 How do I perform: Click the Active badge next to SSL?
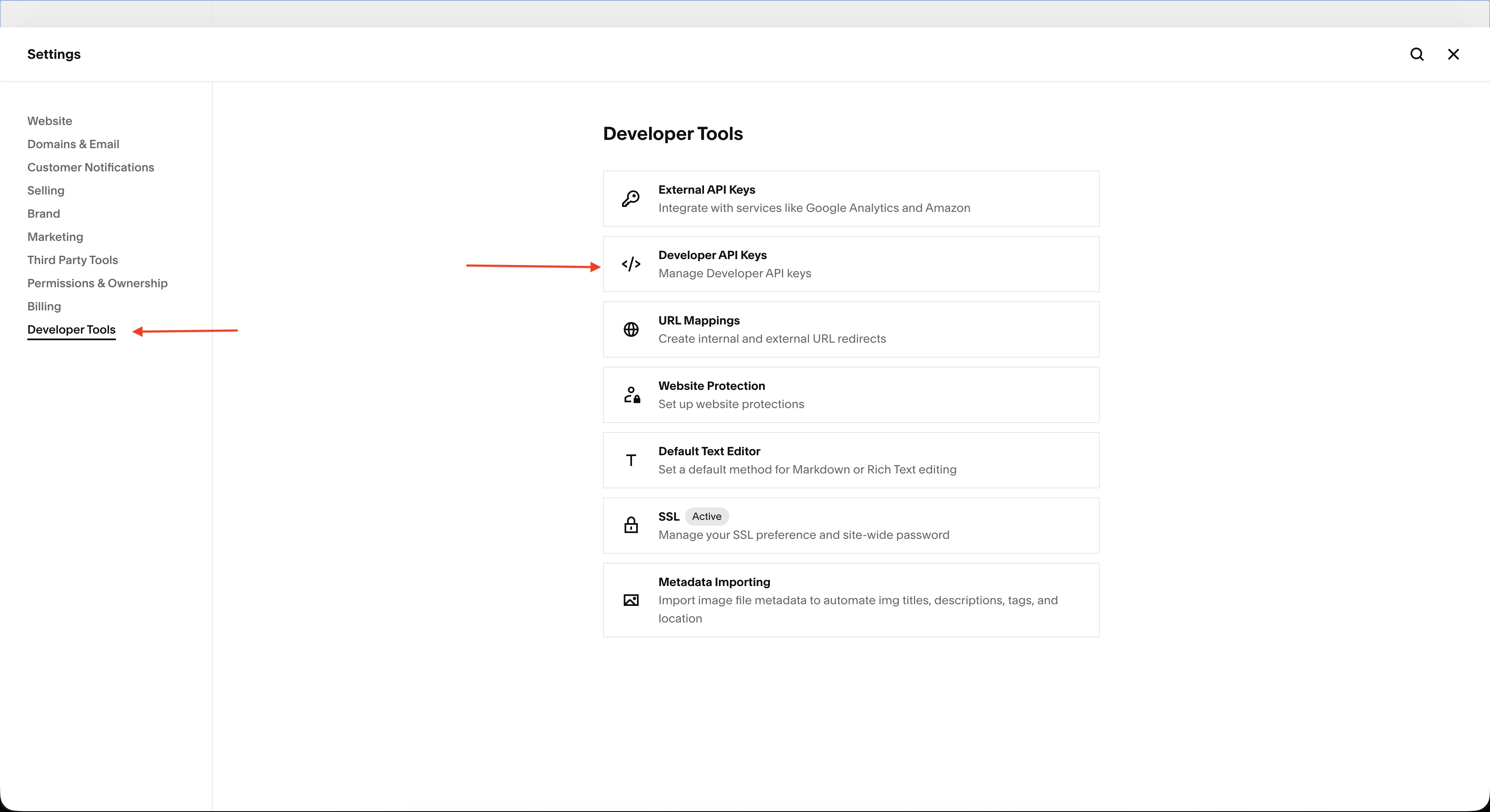pyautogui.click(x=706, y=517)
